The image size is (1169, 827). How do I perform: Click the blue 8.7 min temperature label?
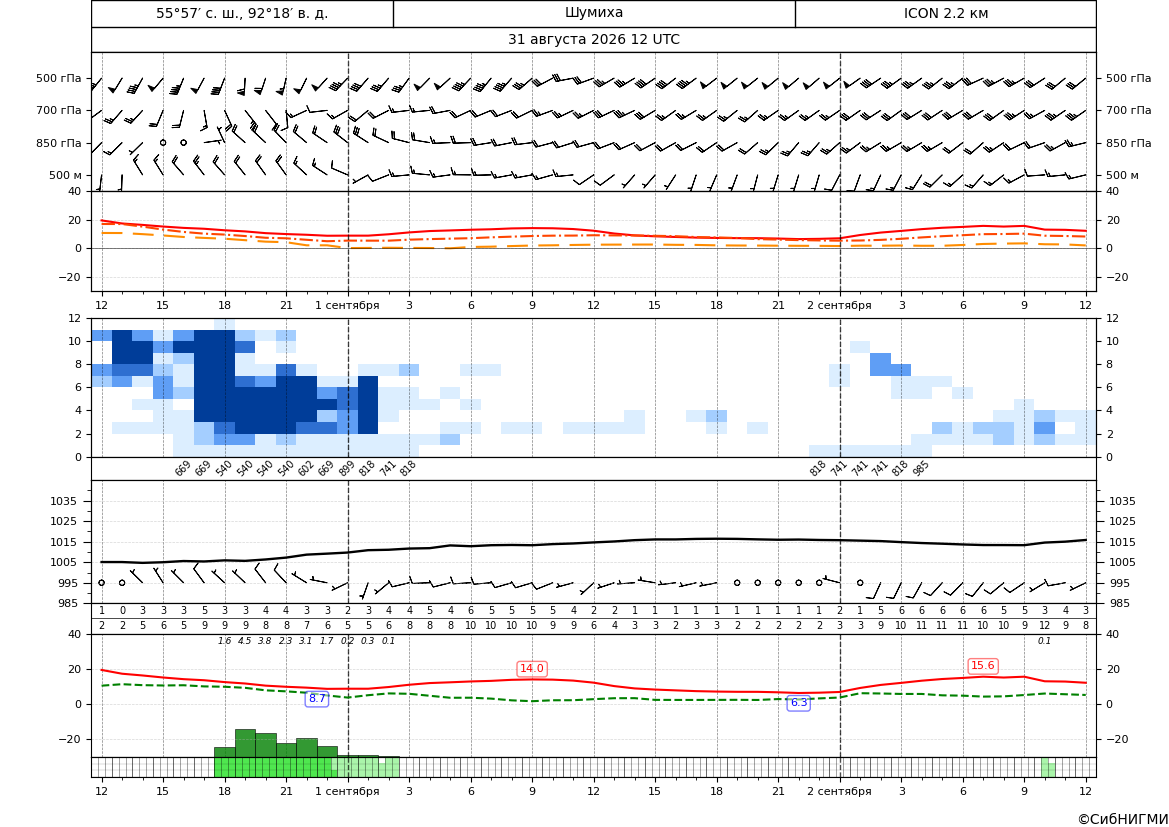pos(318,699)
